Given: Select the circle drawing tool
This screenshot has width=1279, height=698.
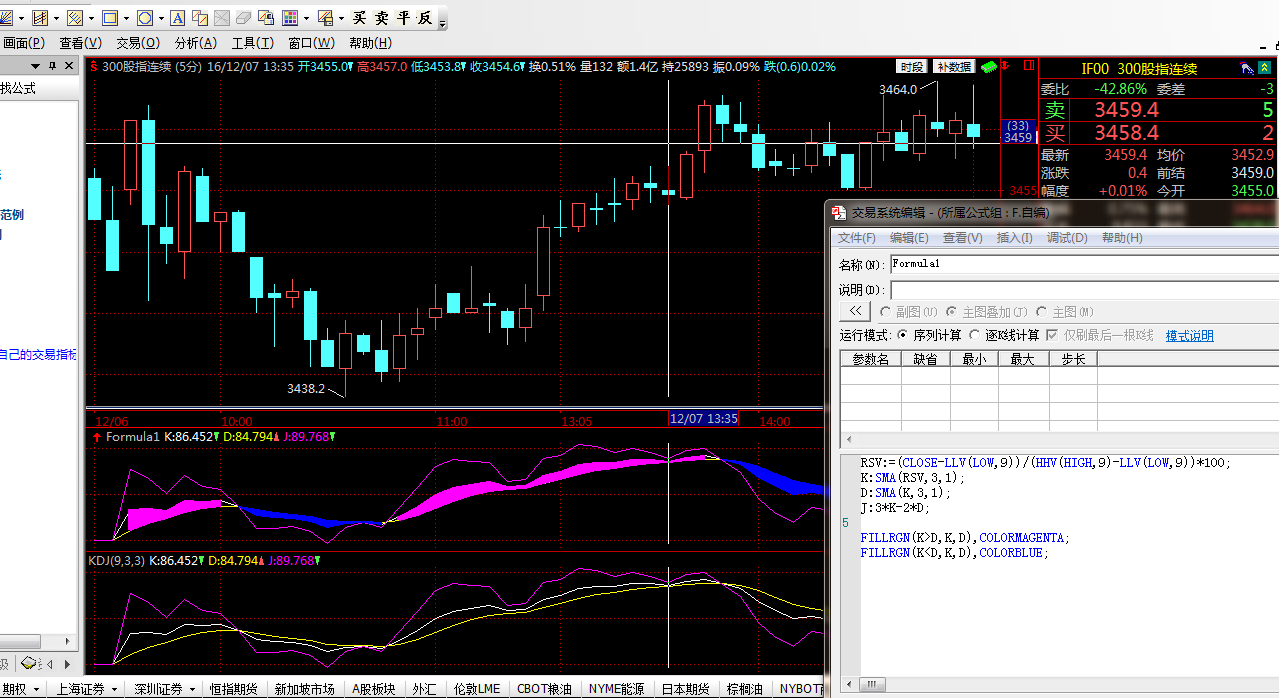Looking at the screenshot, I should [144, 18].
